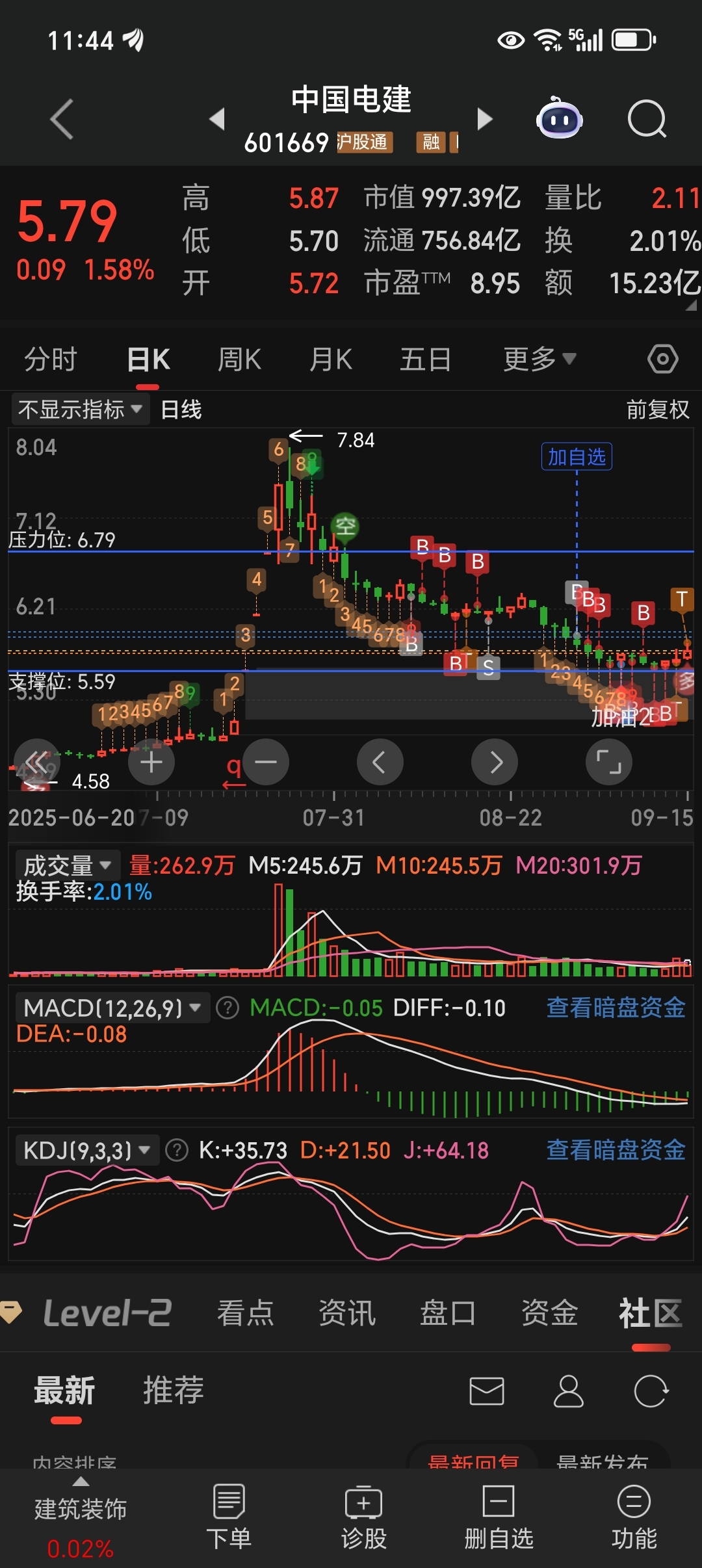Tap the orange T marker on chart
This screenshot has height=1568, width=702.
pyautogui.click(x=682, y=599)
